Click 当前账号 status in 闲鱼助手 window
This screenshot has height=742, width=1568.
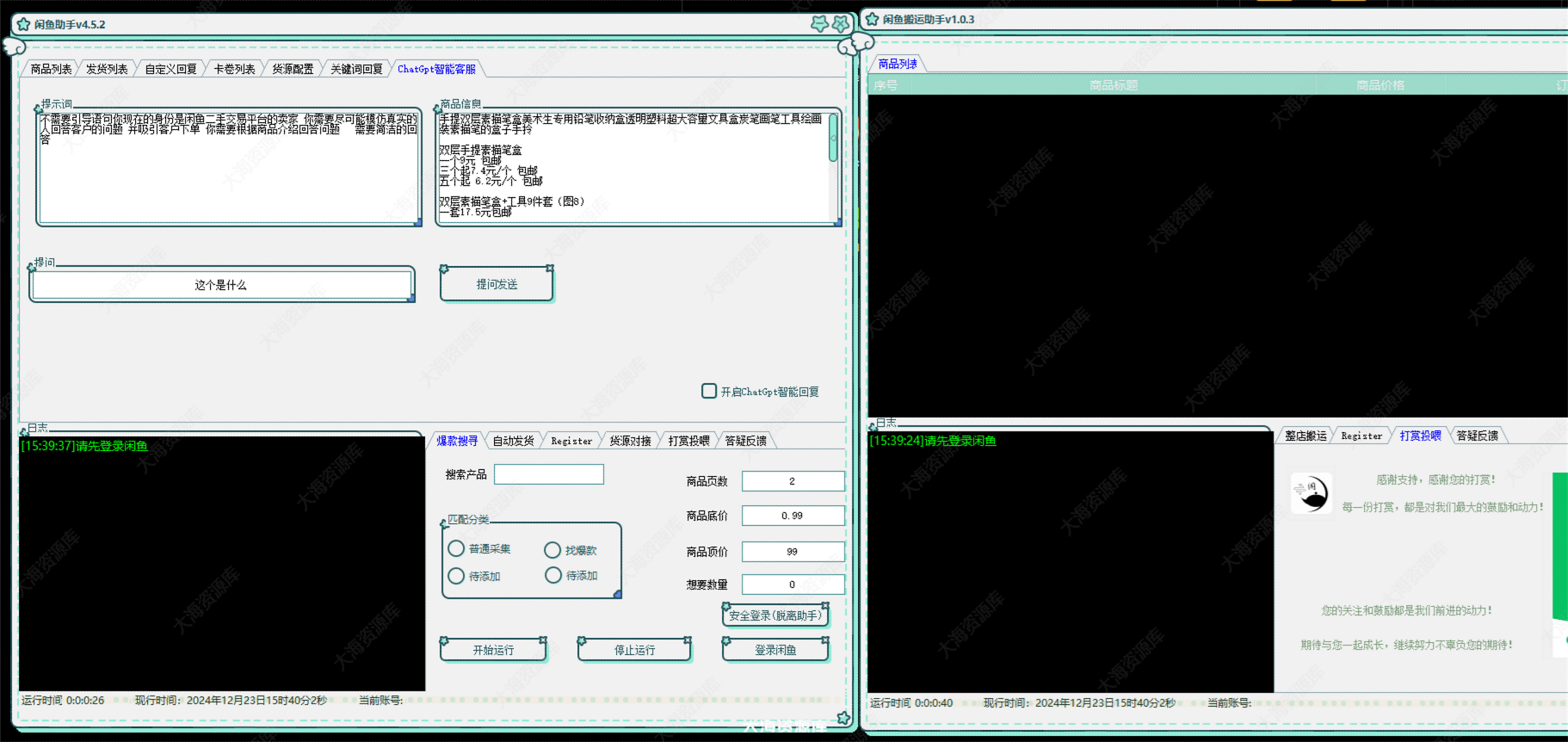click(380, 701)
